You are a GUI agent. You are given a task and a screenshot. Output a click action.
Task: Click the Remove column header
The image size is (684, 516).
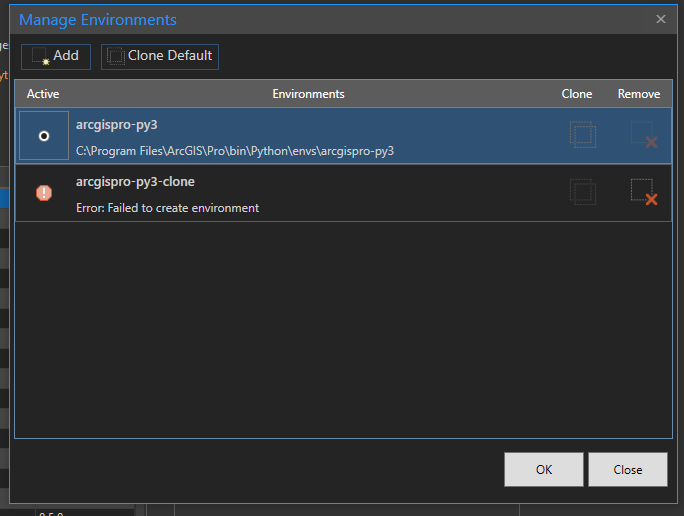[639, 94]
